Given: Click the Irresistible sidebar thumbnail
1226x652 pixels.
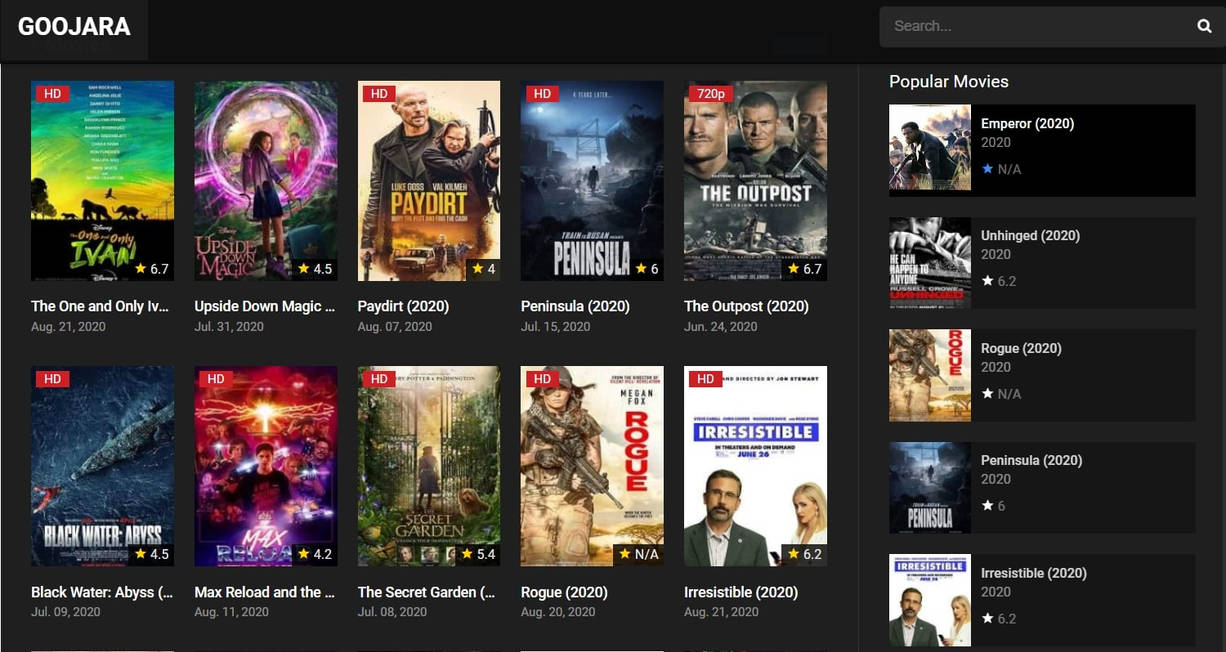Looking at the screenshot, I should pyautogui.click(x=930, y=600).
